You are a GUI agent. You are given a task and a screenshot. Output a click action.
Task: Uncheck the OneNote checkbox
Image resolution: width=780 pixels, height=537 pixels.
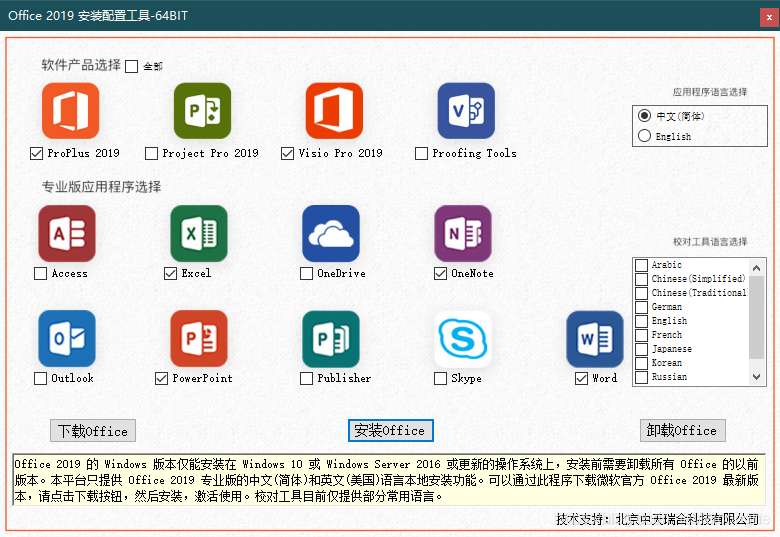[x=440, y=273]
